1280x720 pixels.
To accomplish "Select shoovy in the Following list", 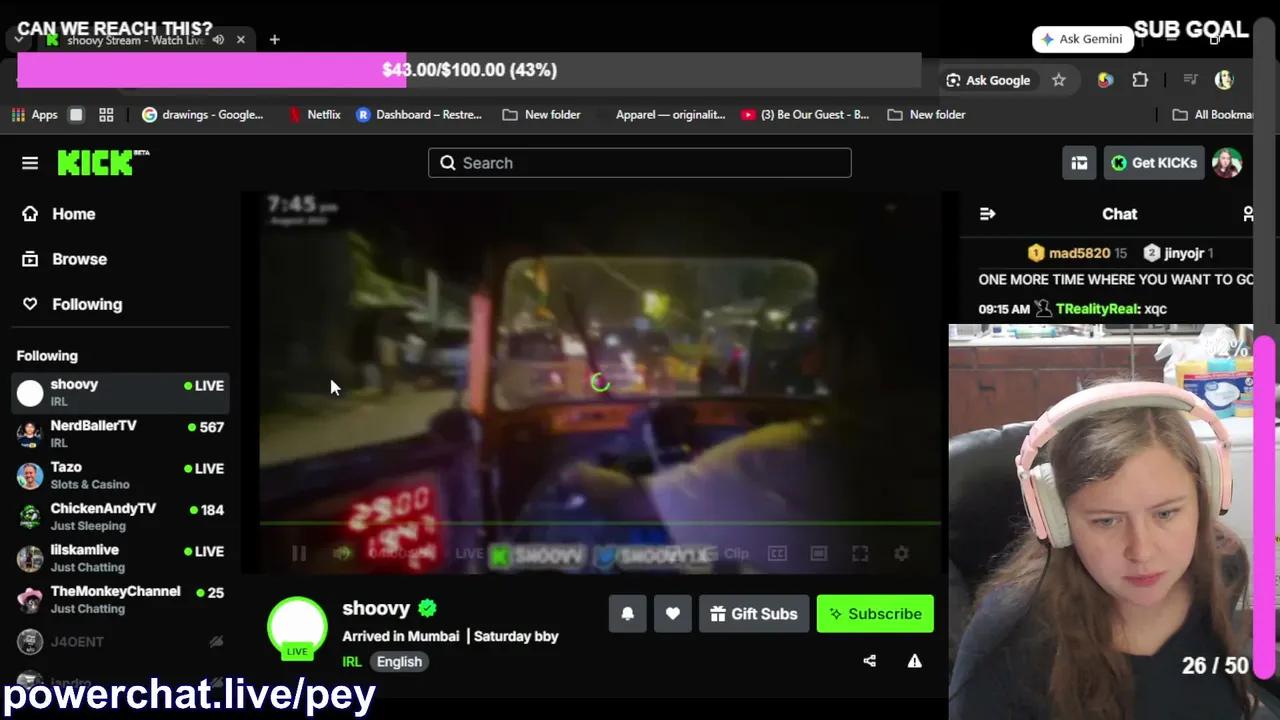I will (x=120, y=392).
